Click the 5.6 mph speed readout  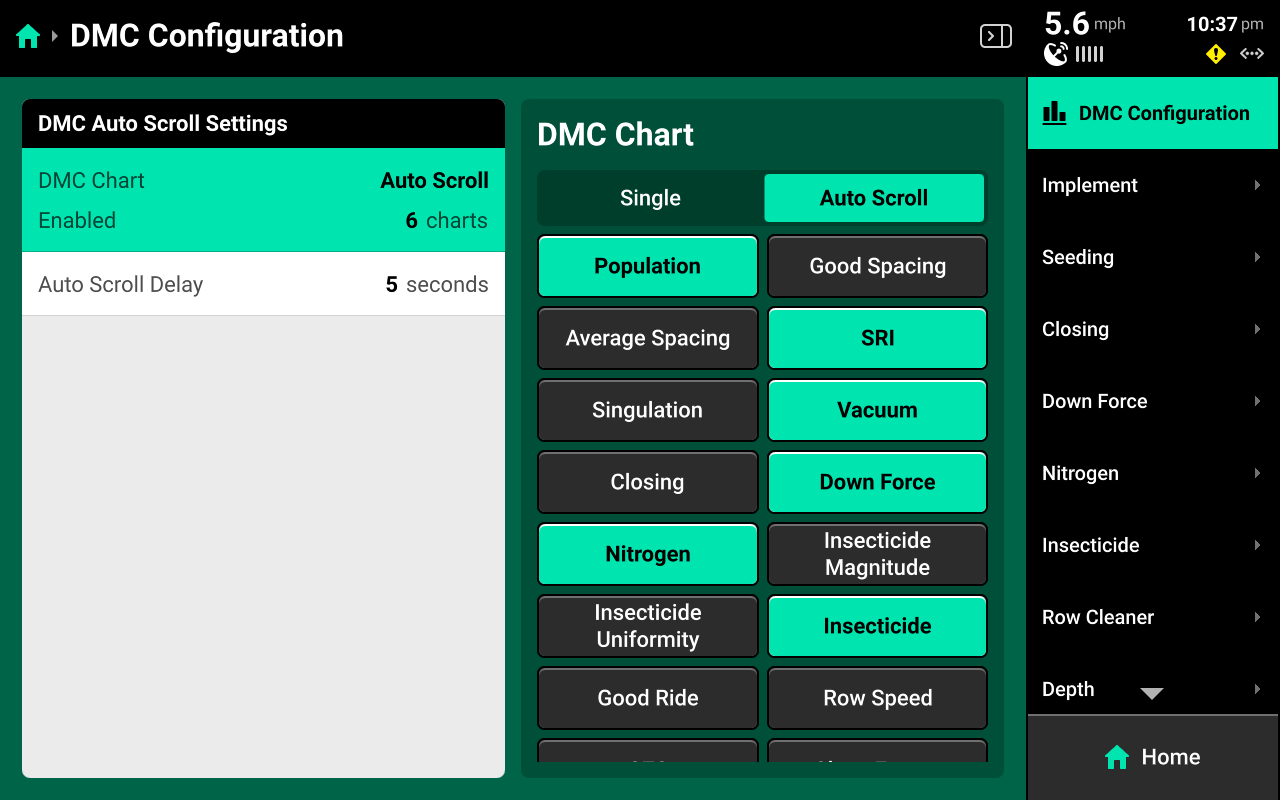click(x=1085, y=24)
